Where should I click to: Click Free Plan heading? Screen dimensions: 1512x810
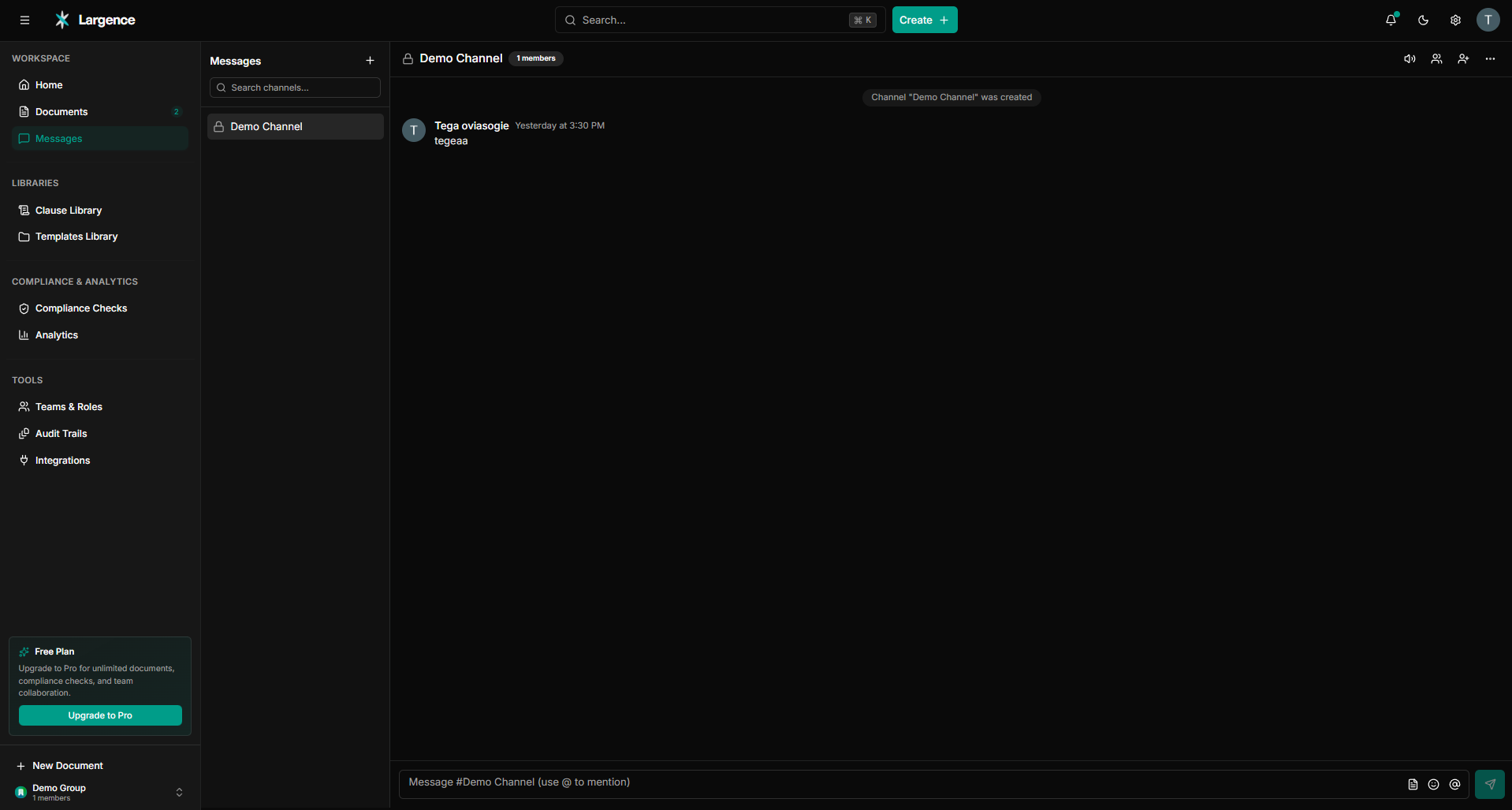point(54,651)
